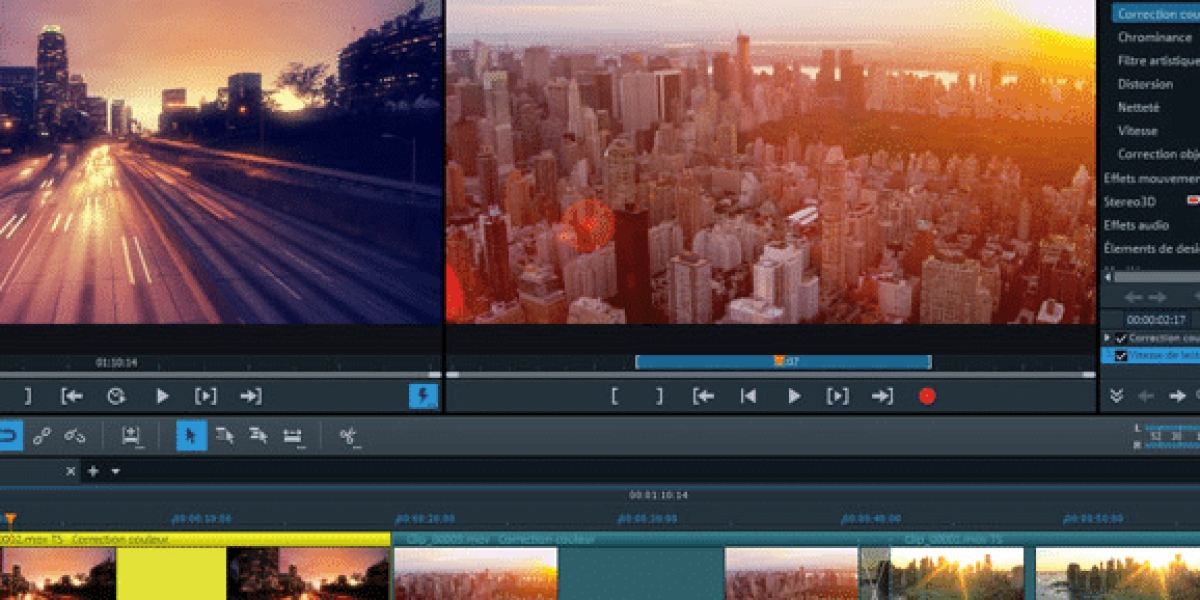Collapse keyframe panel with double chevron
Viewport: 1200px width, 600px height.
(1116, 396)
